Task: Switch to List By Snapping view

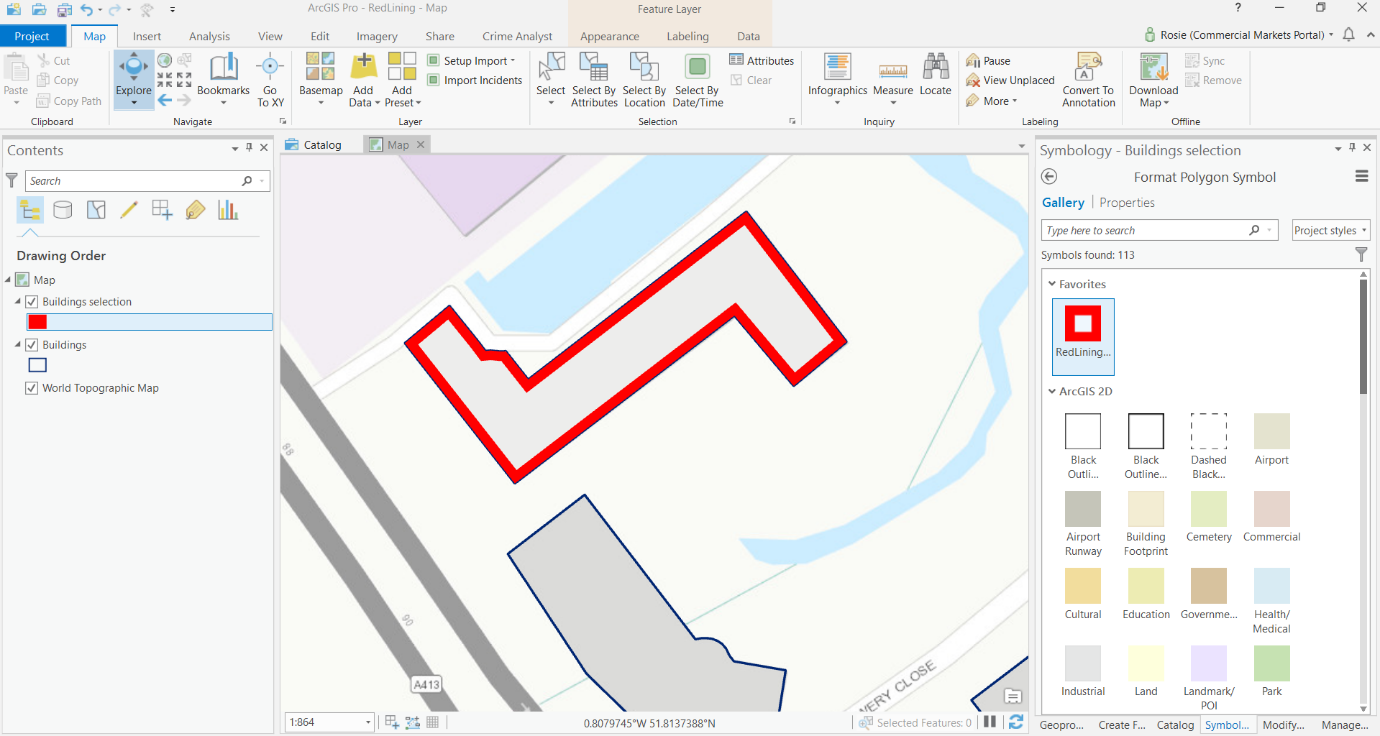Action: tap(162, 210)
